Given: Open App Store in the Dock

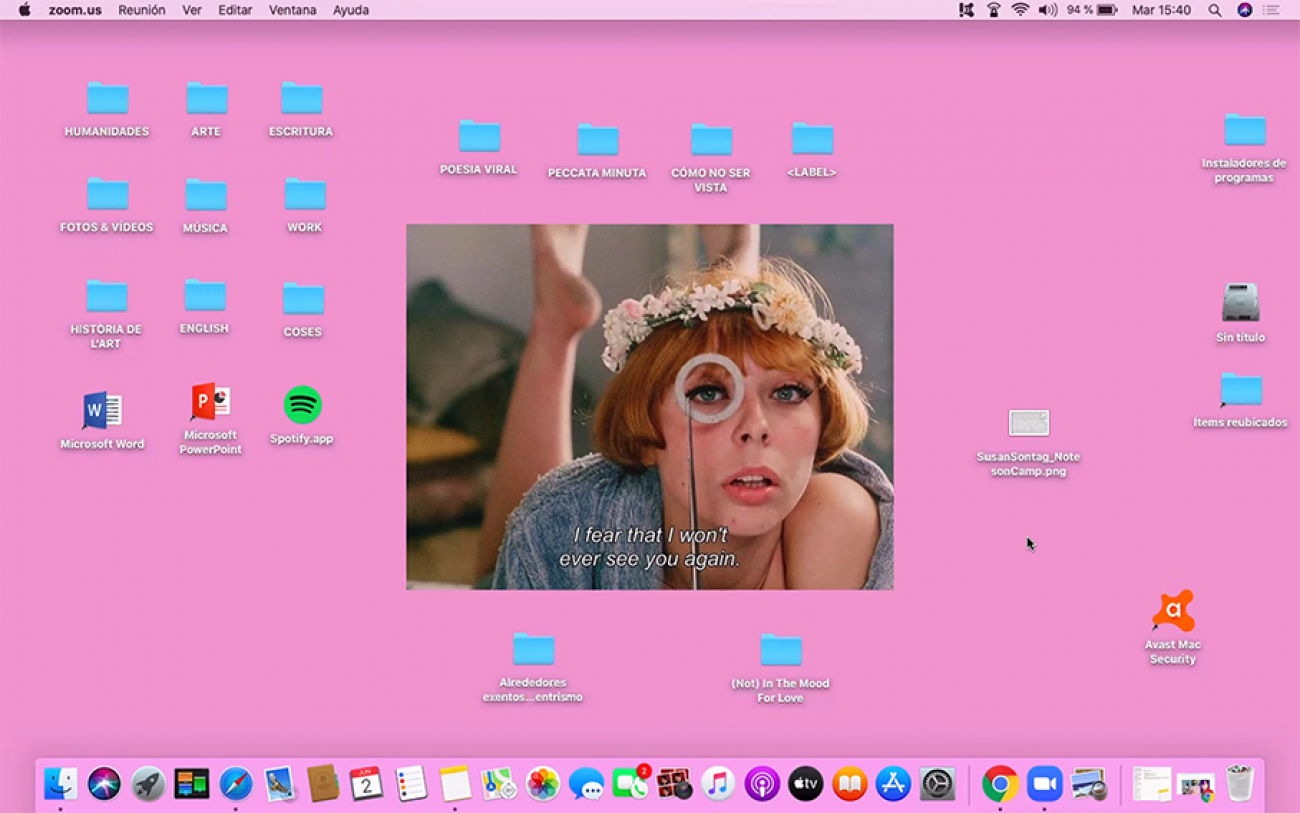Looking at the screenshot, I should pos(893,784).
